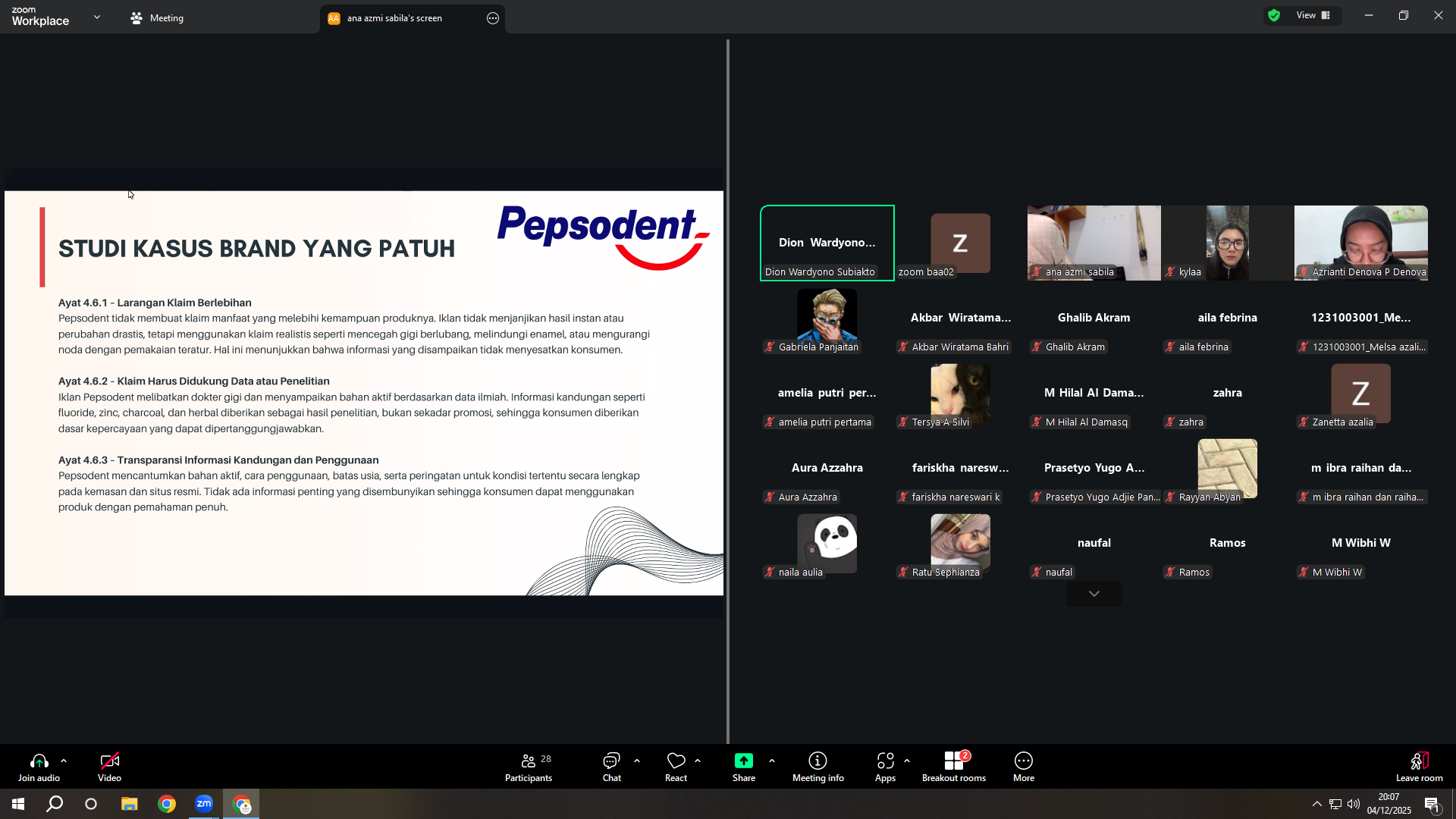
Task: Open the View layout menu
Action: [1313, 15]
